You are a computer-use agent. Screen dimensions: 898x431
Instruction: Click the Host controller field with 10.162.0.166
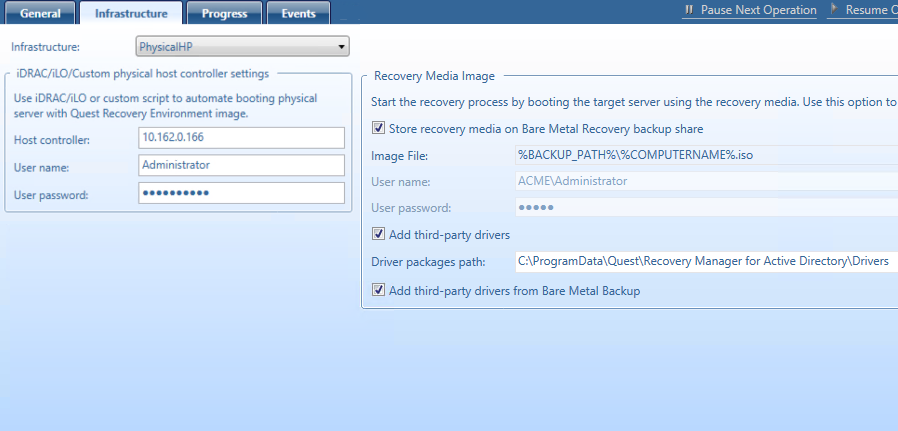coord(241,137)
